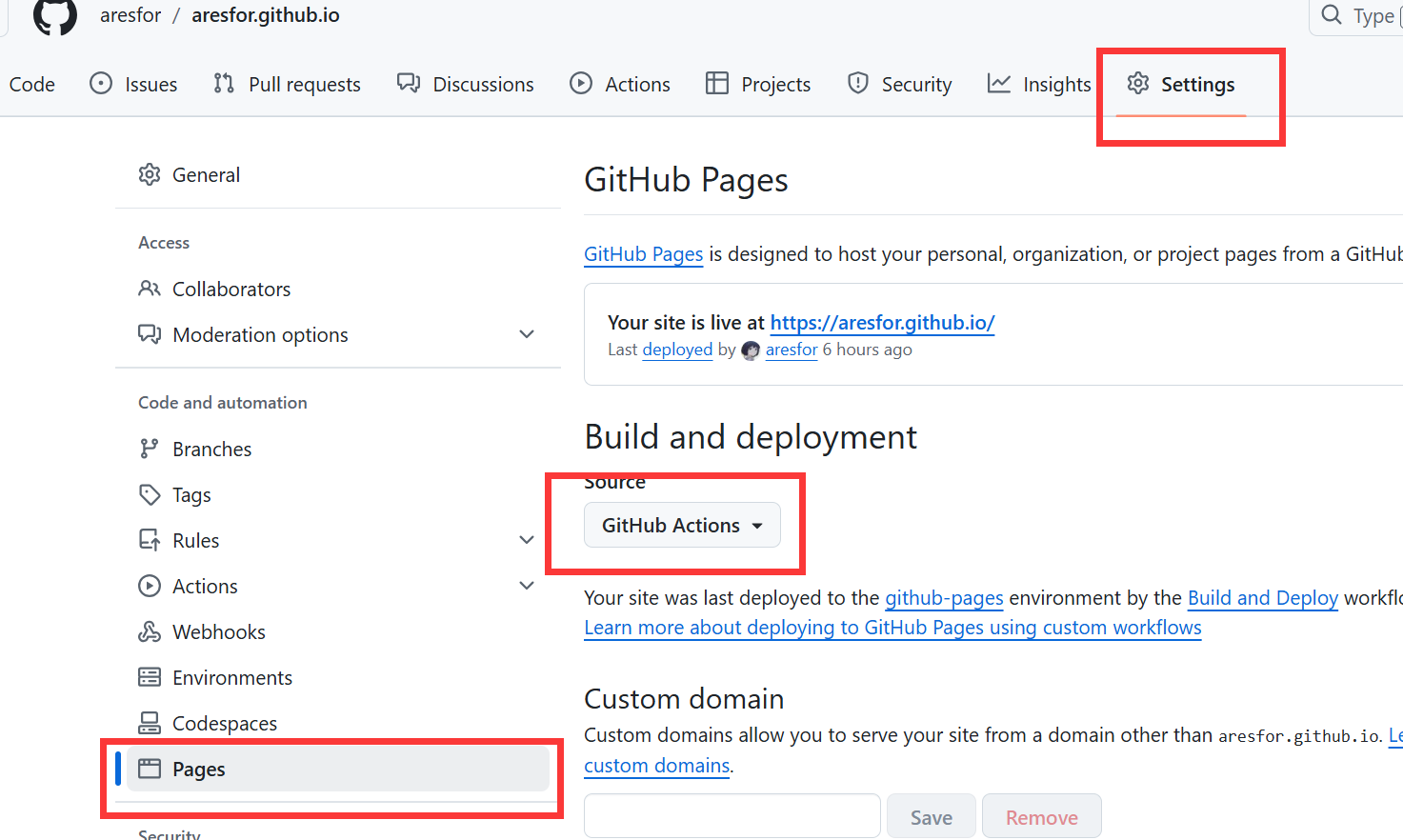
Task: Open Learn more about custom workflows link
Action: 892,628
